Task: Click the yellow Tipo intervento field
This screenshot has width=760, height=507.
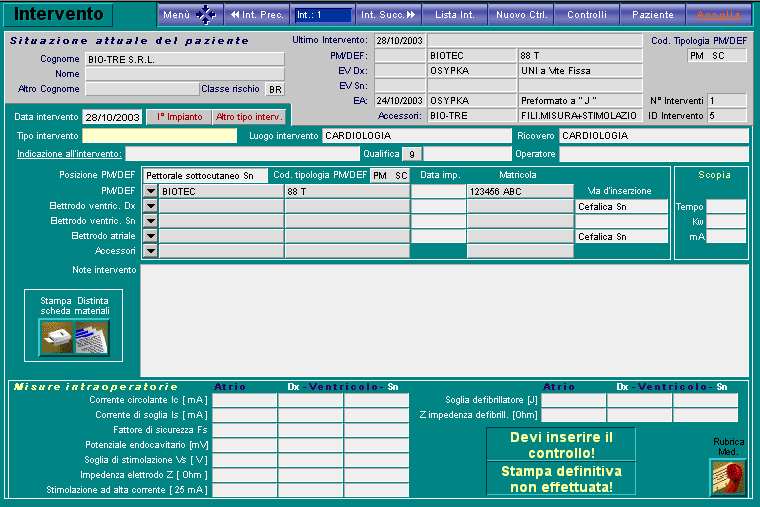Action: click(160, 136)
